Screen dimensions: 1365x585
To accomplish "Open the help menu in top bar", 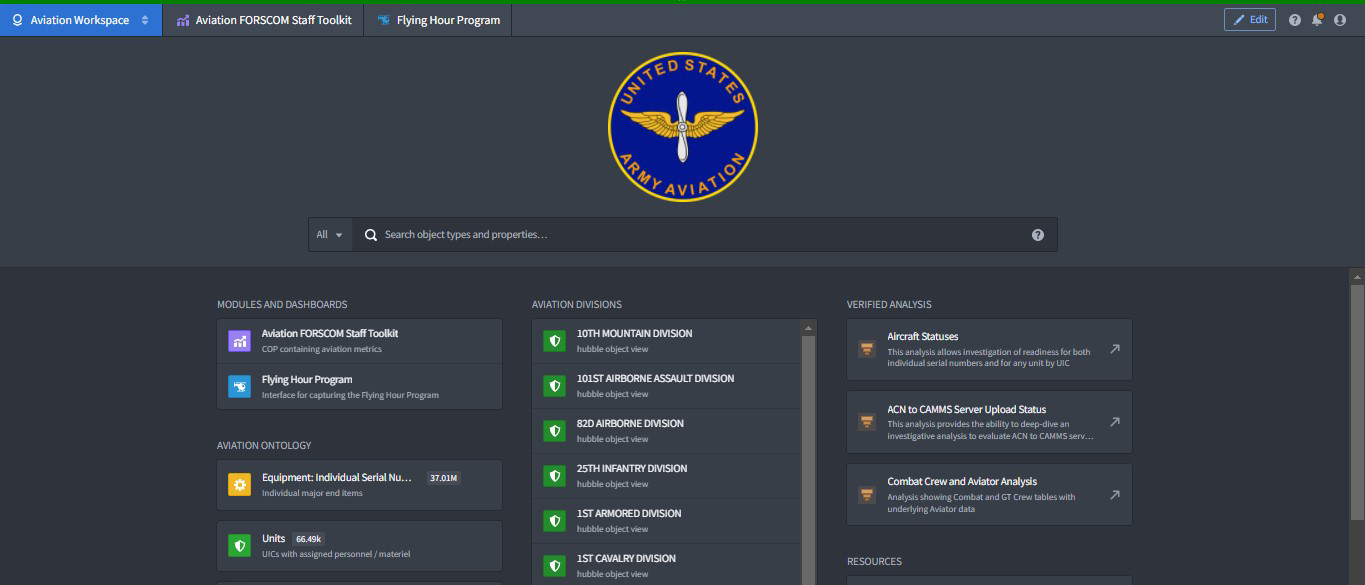I will 1295,20.
